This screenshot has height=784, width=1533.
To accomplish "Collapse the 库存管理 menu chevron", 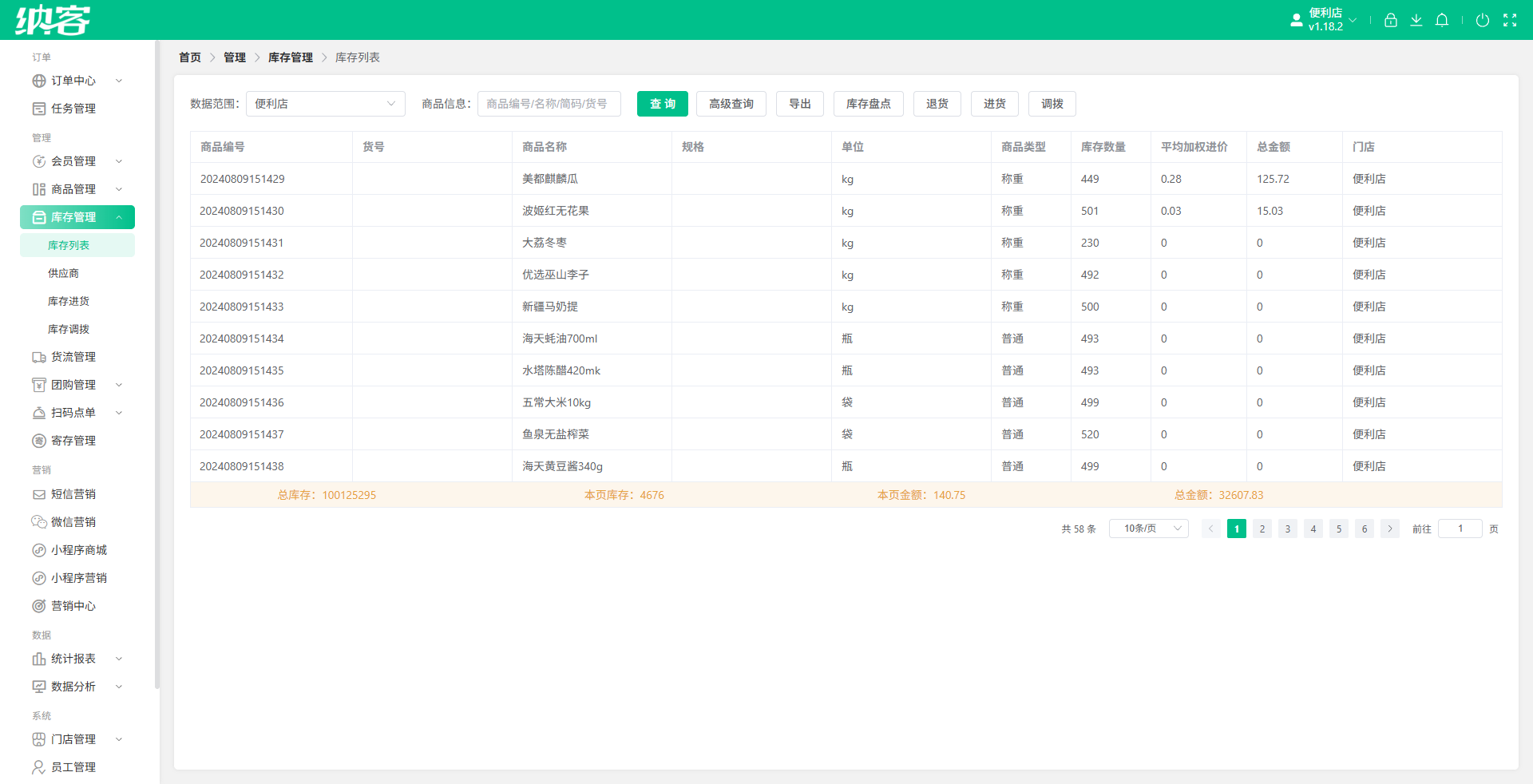I will coord(119,217).
